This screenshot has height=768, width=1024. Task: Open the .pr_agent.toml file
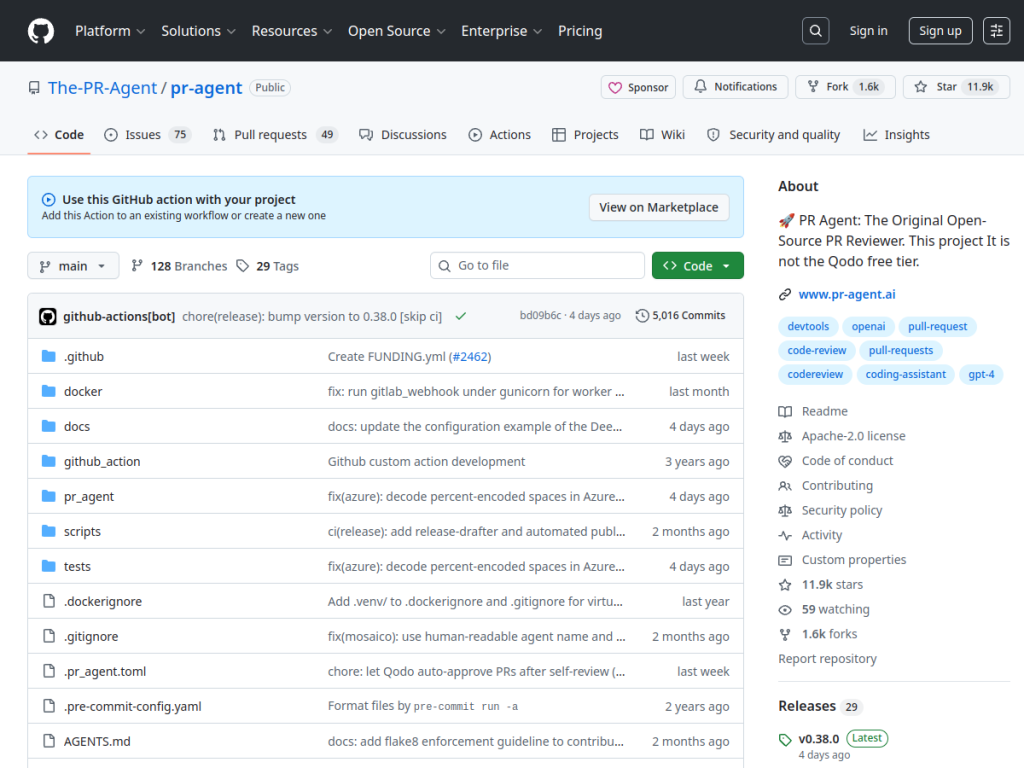click(x=105, y=671)
